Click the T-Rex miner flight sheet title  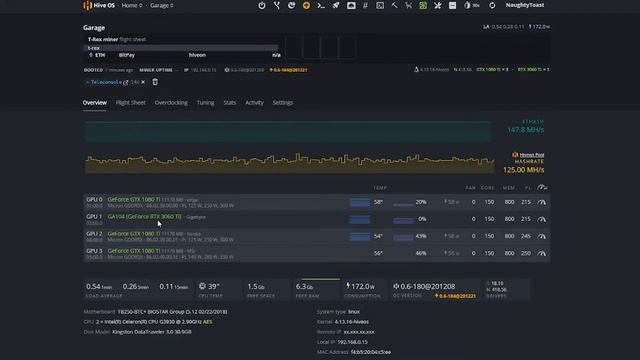click(x=117, y=39)
